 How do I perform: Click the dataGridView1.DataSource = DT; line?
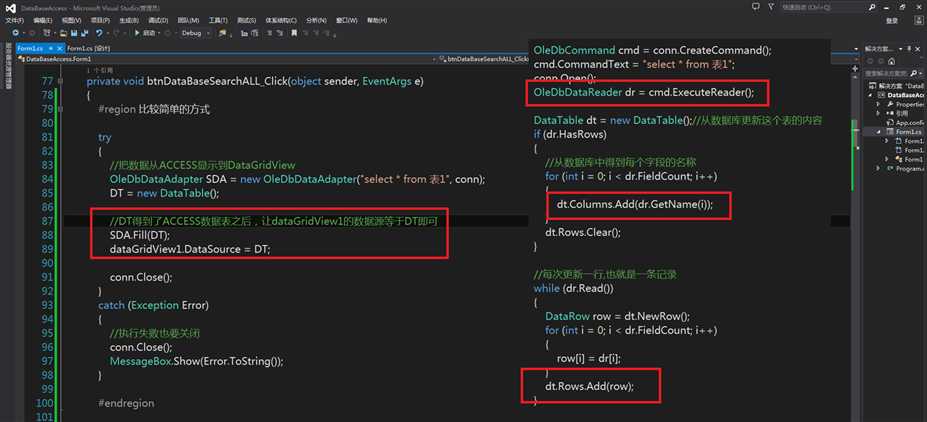click(x=190, y=249)
